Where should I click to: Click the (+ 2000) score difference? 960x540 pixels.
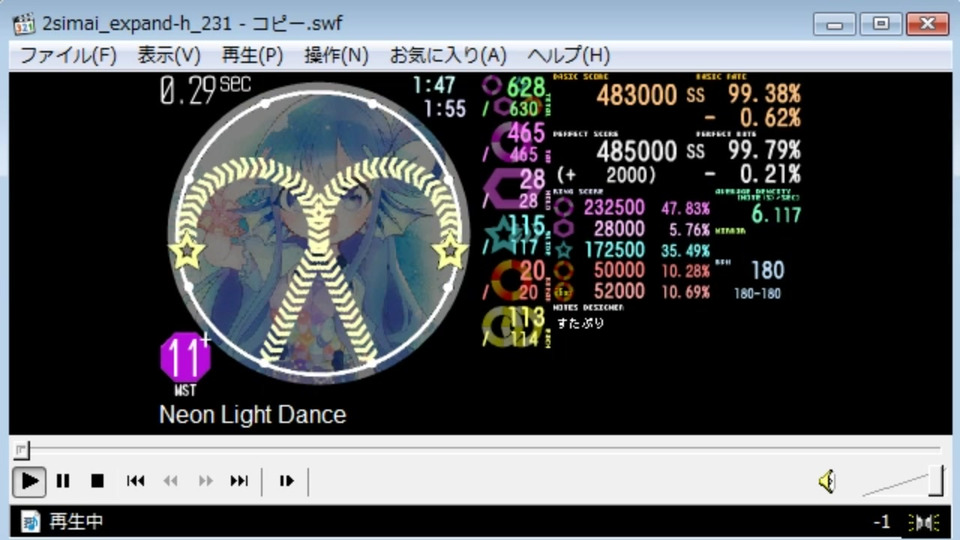coord(606,175)
